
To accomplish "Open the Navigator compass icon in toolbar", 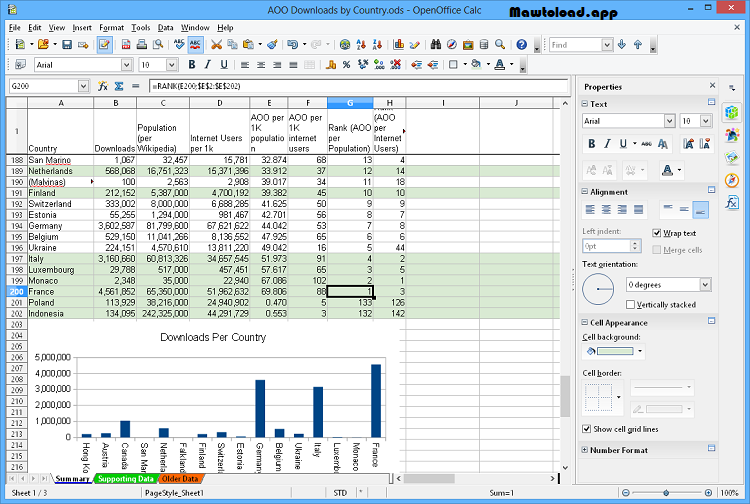I will [452, 44].
